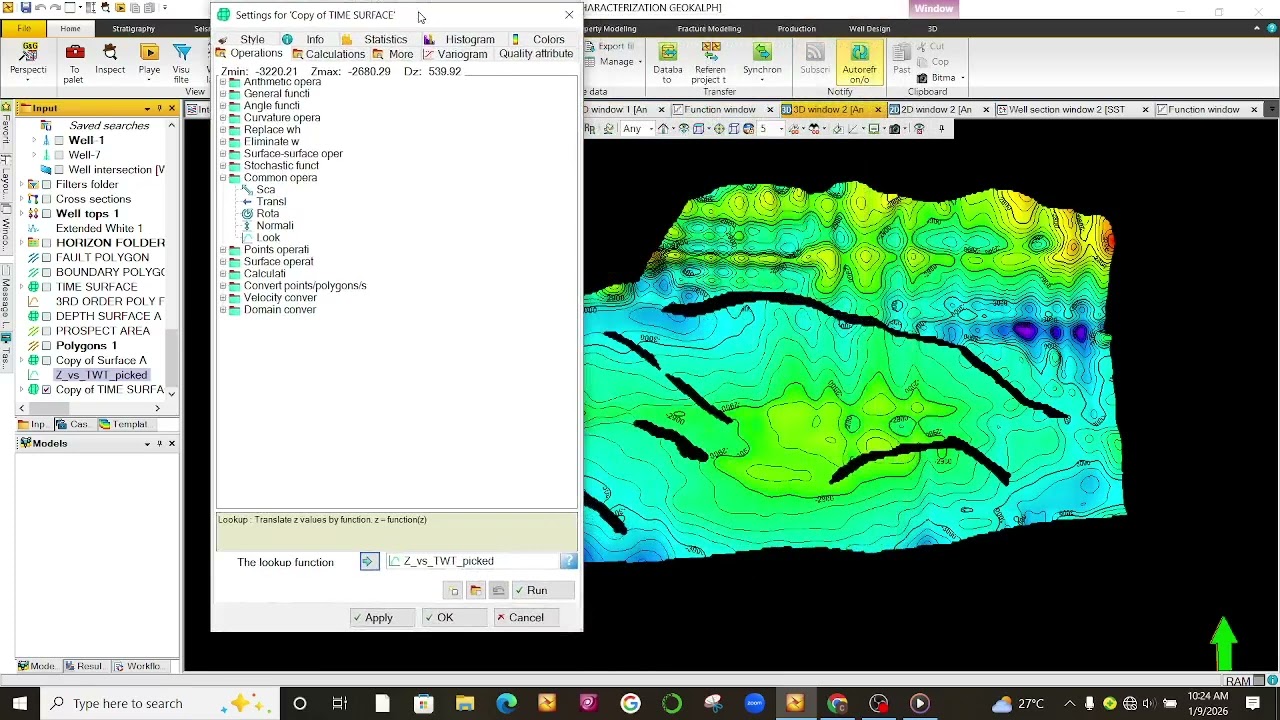Image resolution: width=1280 pixels, height=720 pixels.
Task: Expand Arithmetic operations folder
Action: [223, 82]
